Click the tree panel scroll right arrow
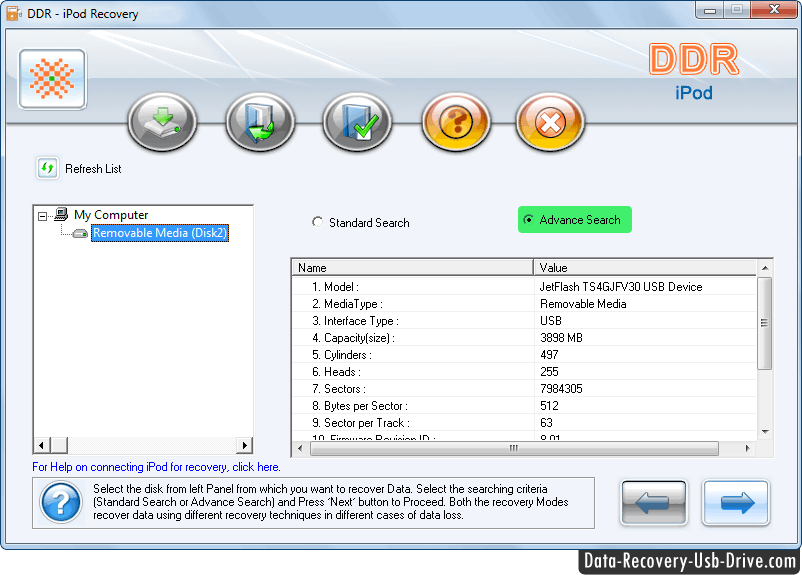Viewport: 802px width, 575px height. 244,445
